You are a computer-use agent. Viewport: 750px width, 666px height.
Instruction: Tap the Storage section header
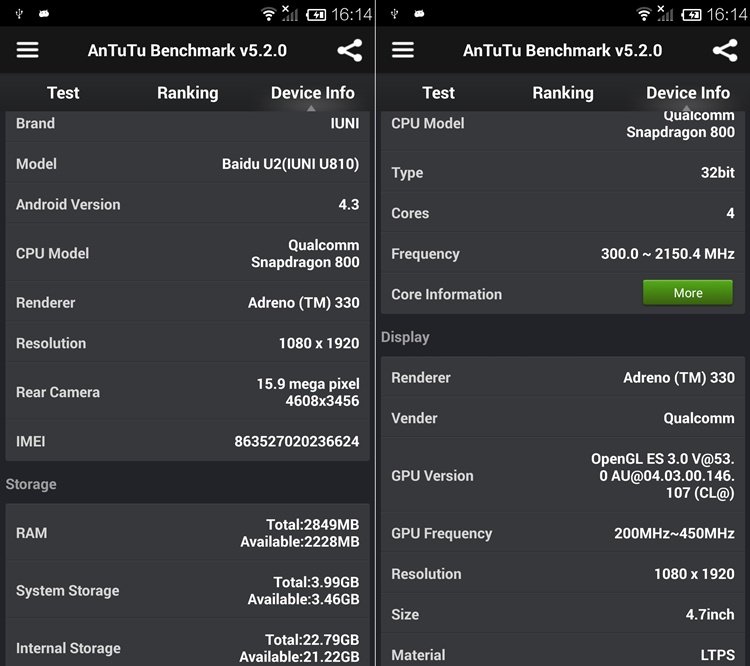click(31, 484)
